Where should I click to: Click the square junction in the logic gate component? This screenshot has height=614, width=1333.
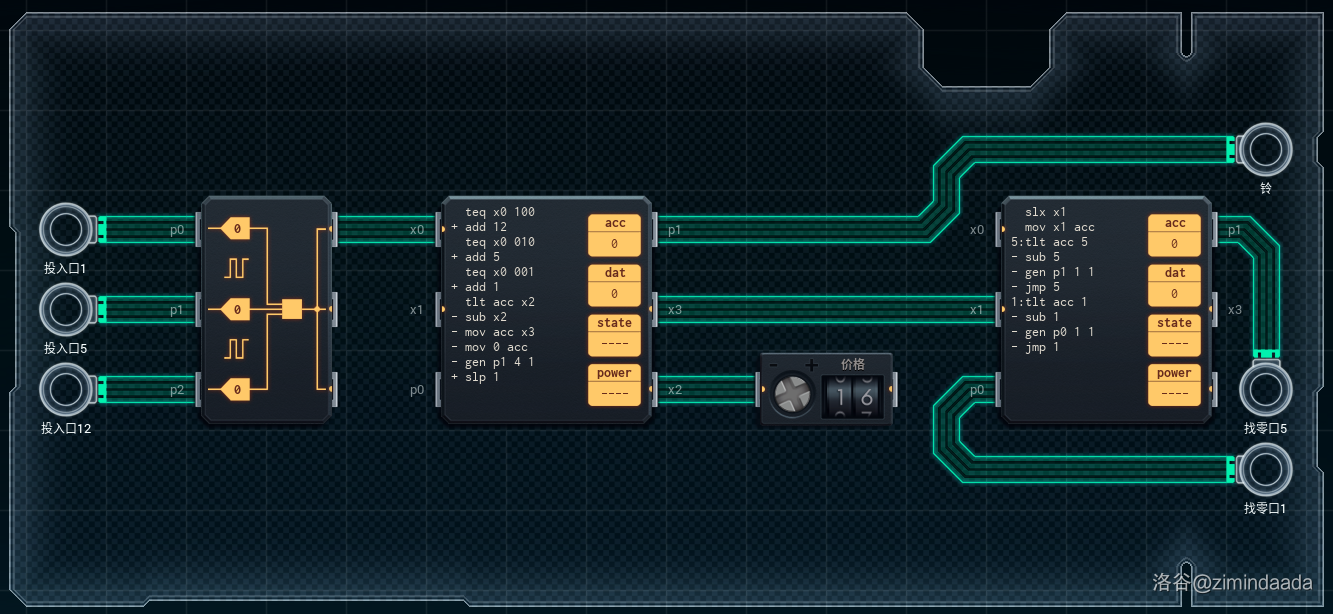[x=292, y=309]
